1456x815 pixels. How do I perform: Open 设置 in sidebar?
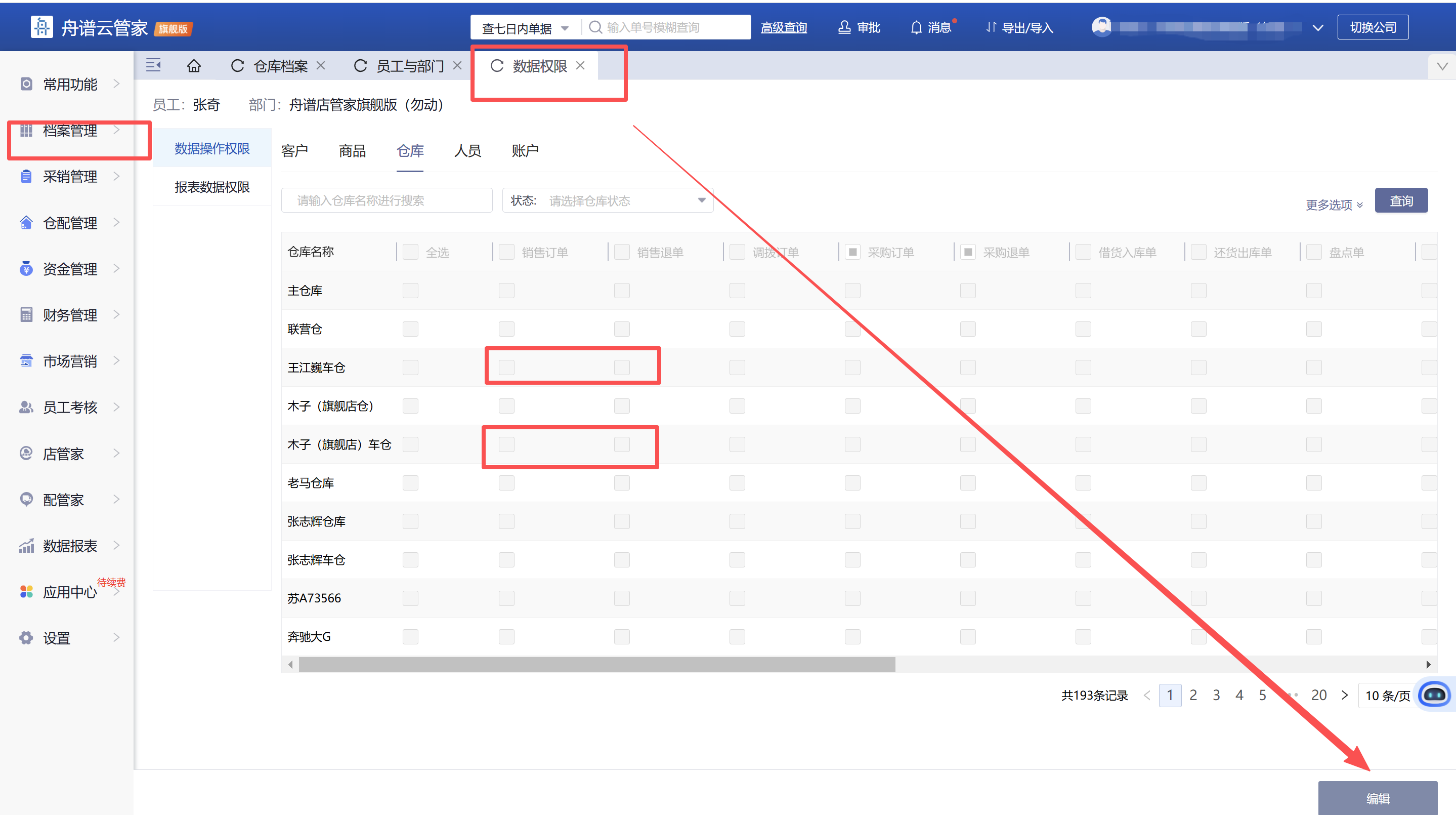pos(70,638)
